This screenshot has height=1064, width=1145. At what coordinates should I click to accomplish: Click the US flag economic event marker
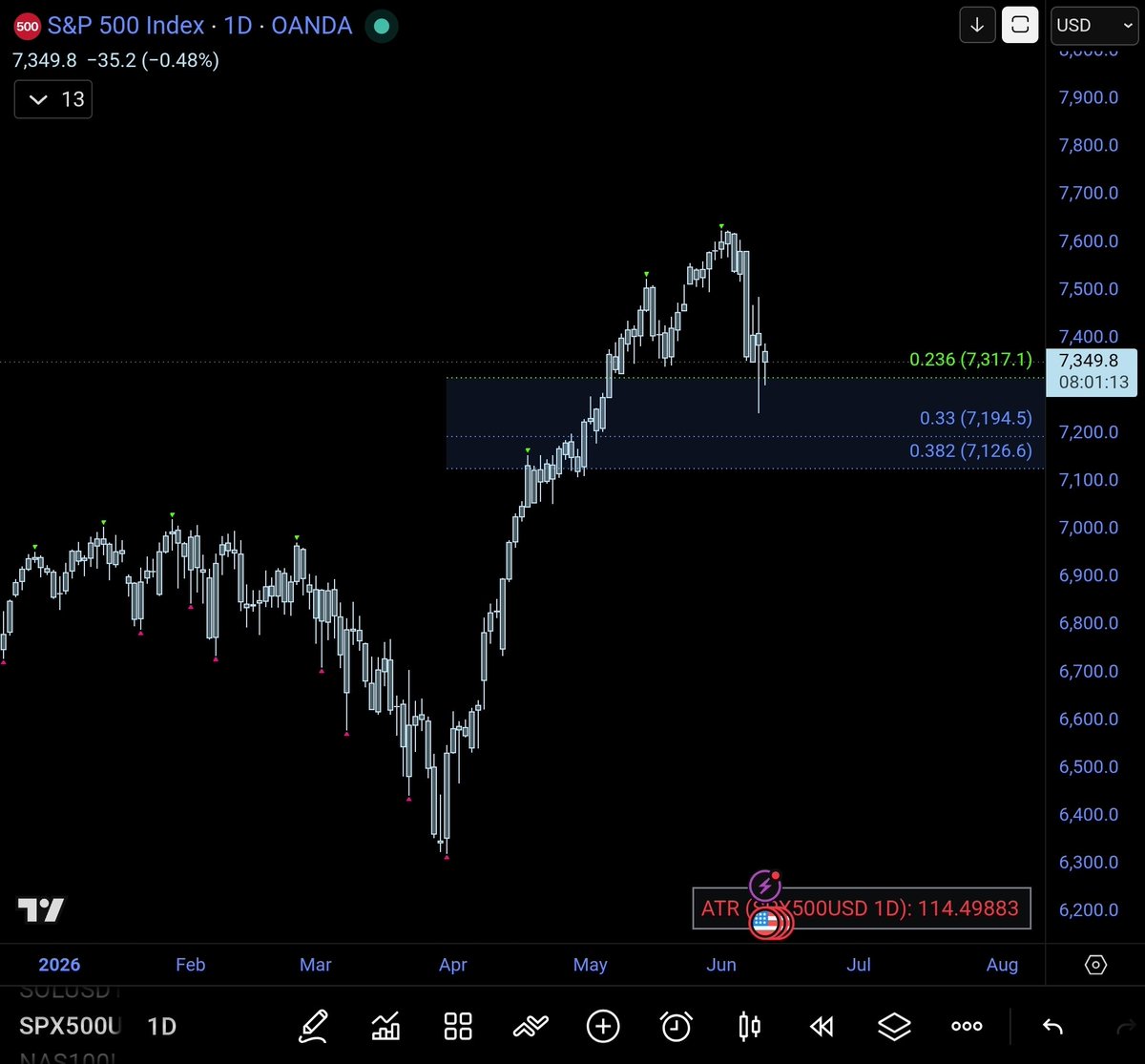click(764, 923)
